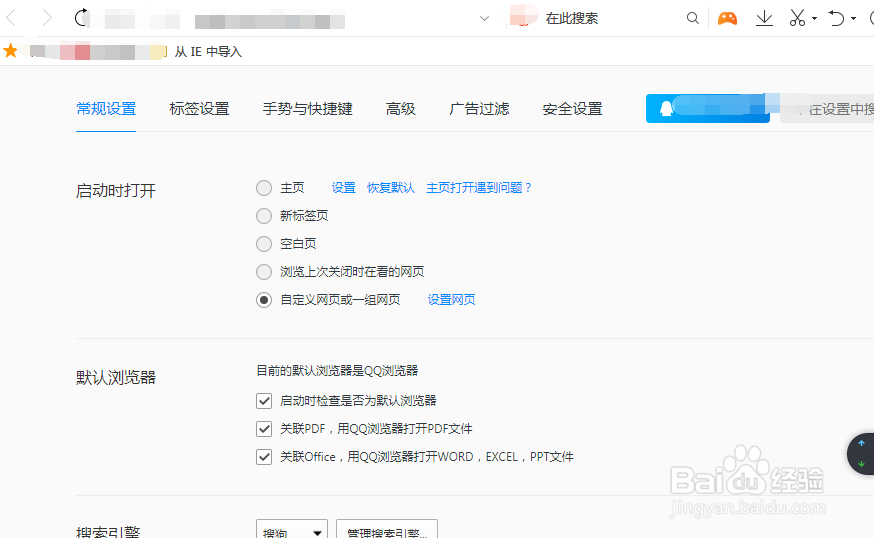This screenshot has width=874, height=538.
Task: Open the 高级 tab
Action: [400, 109]
